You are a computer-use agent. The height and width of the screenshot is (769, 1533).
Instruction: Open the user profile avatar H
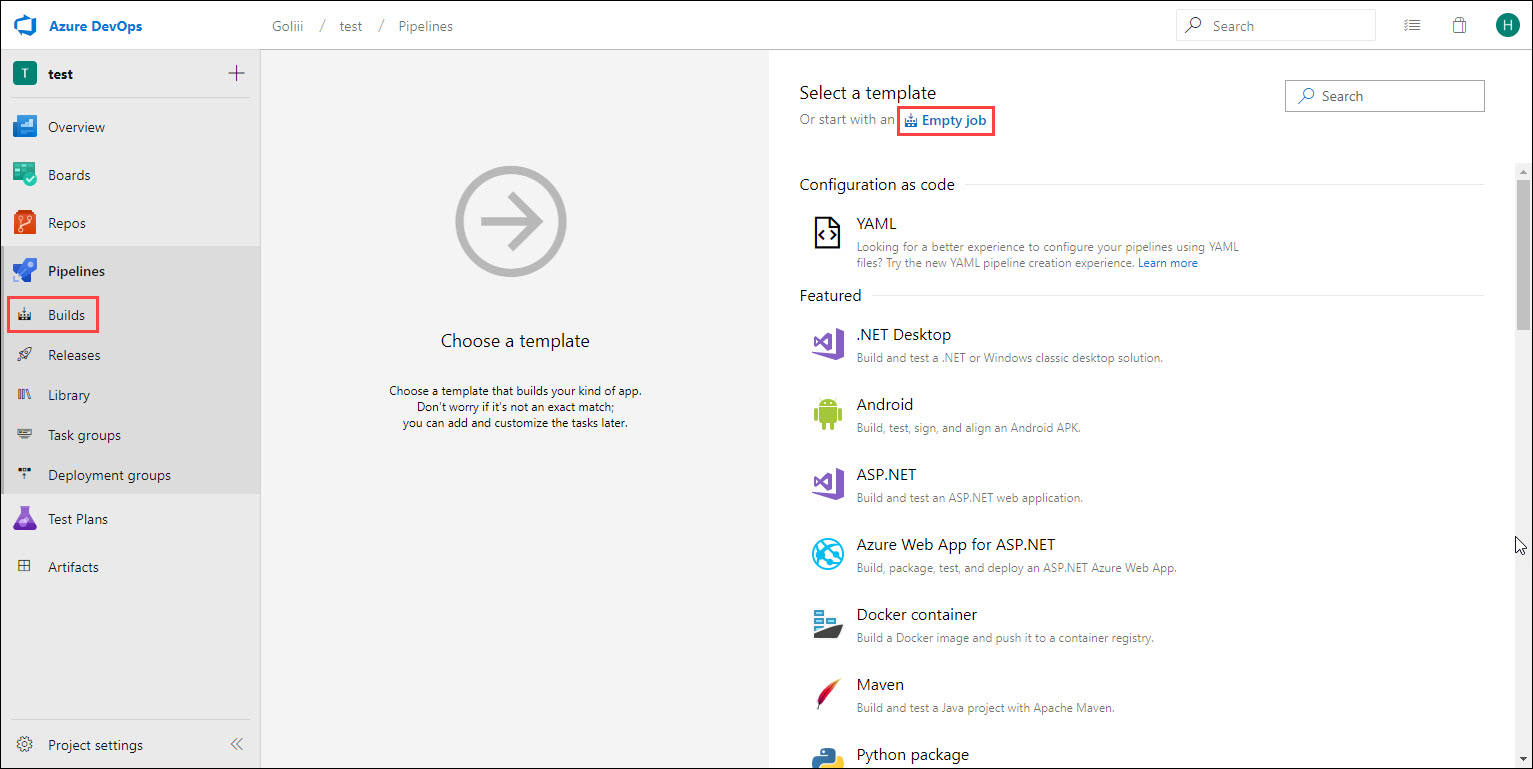(1507, 26)
